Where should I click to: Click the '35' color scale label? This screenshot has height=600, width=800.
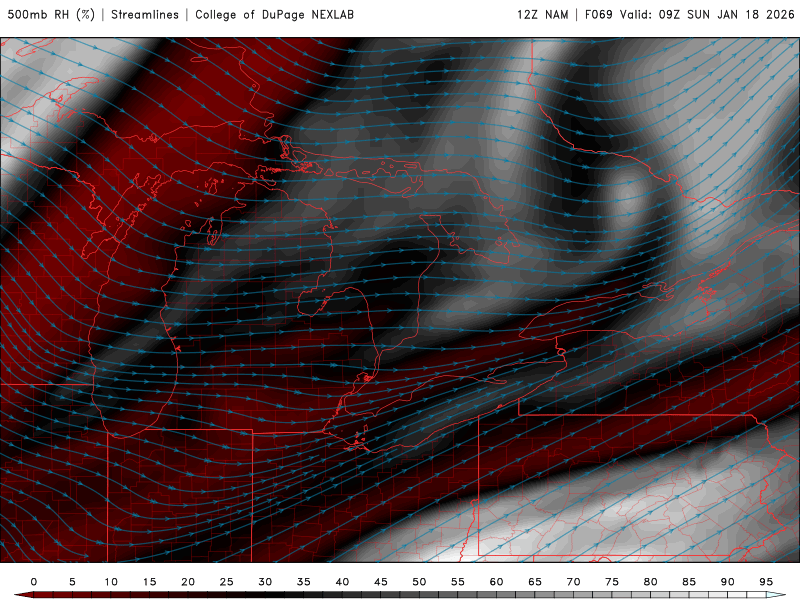[x=304, y=582]
